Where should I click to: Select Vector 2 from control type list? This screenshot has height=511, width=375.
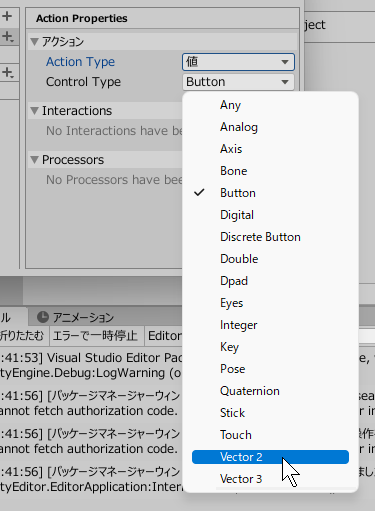tap(270, 457)
